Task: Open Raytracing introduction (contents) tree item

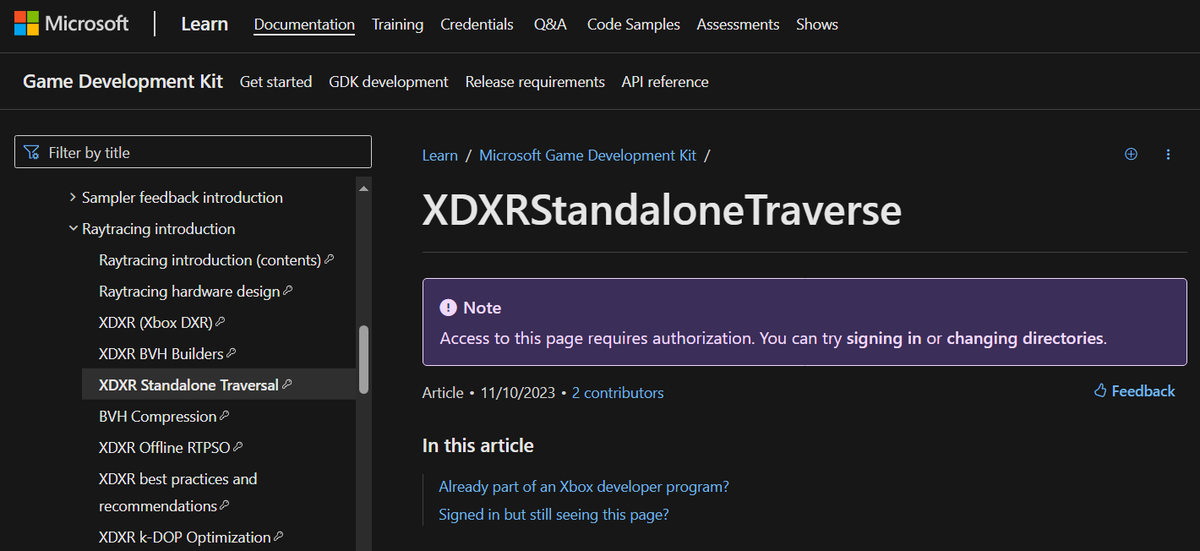Action: [x=210, y=260]
